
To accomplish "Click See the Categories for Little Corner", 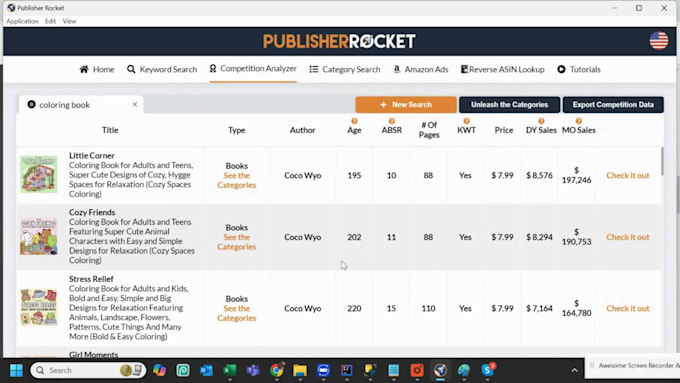I will (x=237, y=180).
